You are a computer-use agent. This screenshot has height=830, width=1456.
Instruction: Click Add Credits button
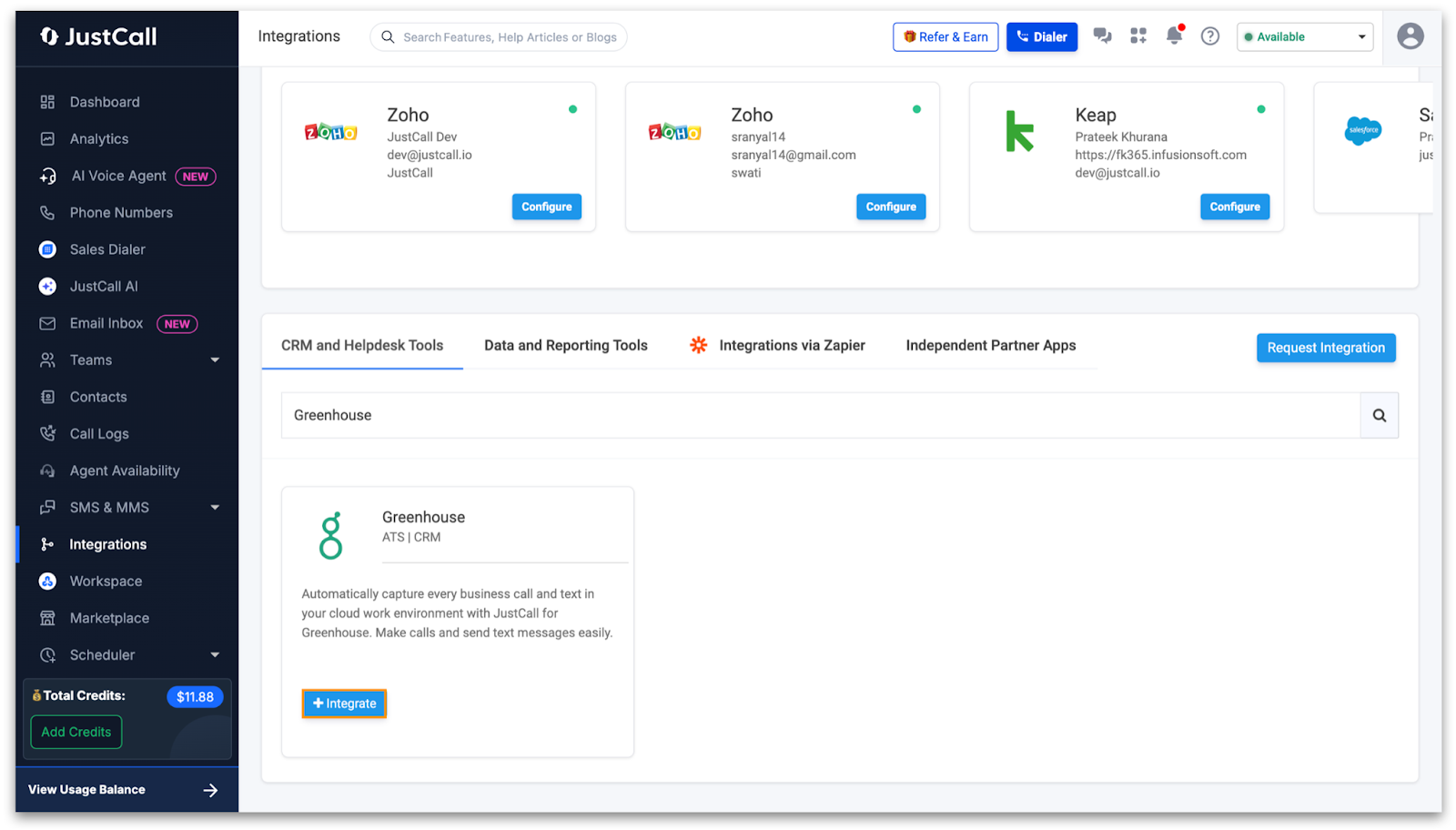coord(76,732)
